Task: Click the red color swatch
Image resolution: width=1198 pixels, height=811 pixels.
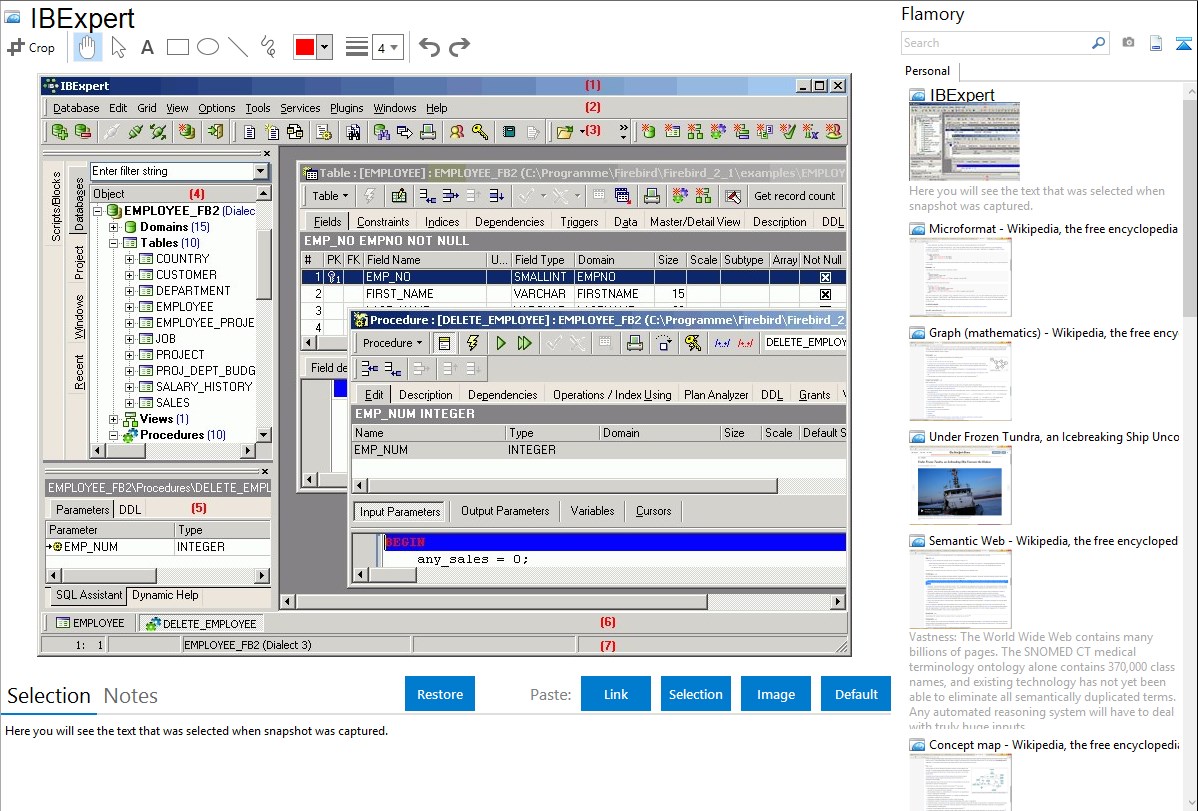Action: click(x=304, y=47)
